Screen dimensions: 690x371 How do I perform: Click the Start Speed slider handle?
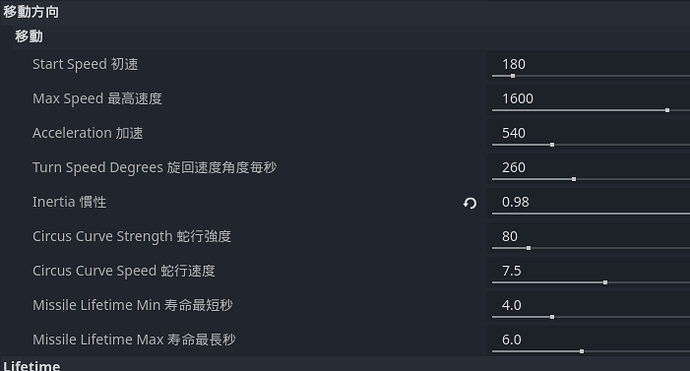click(x=513, y=76)
